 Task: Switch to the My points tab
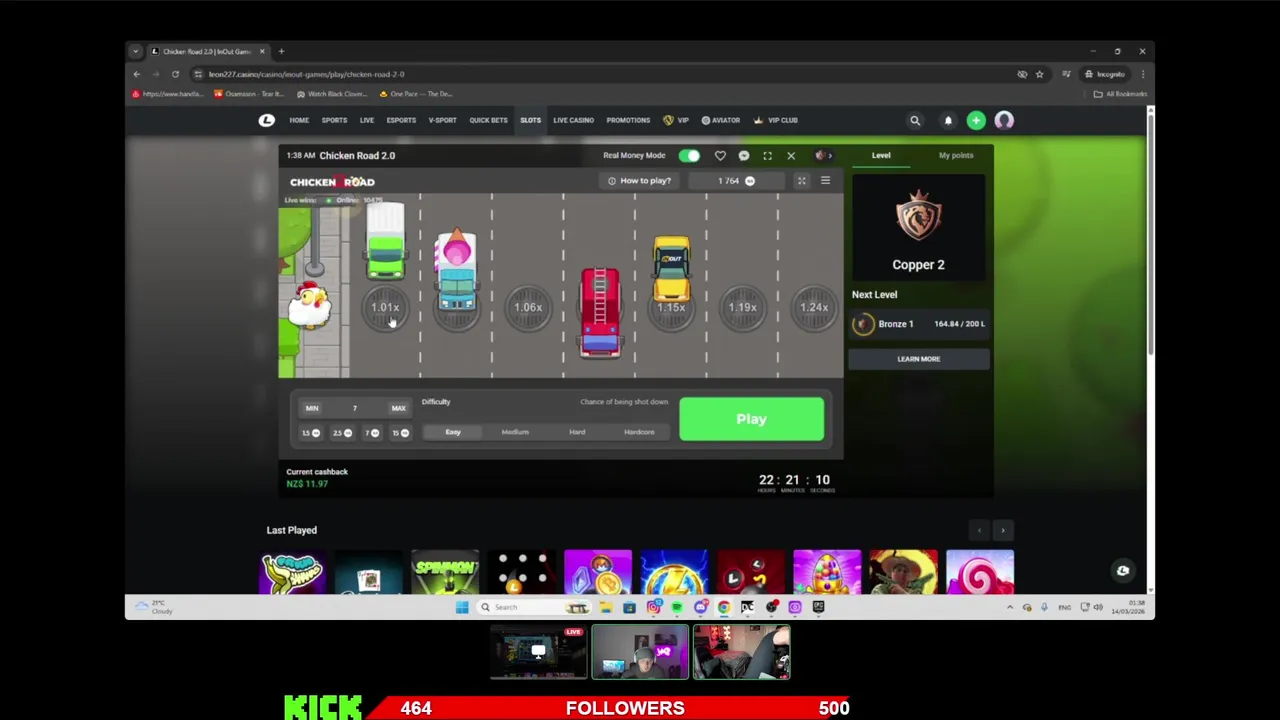pos(955,156)
